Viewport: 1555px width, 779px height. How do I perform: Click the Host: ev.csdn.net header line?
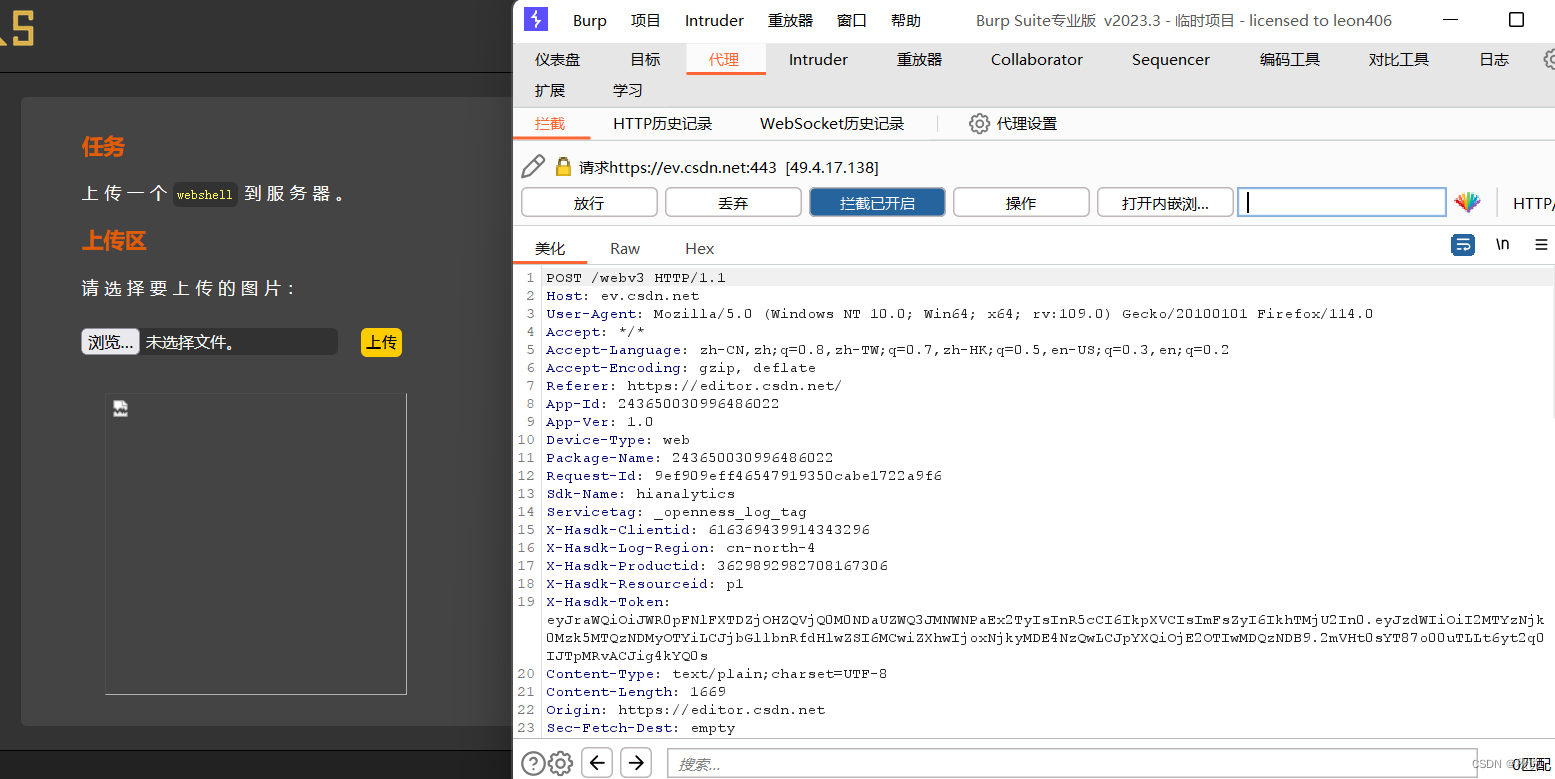pyautogui.click(x=623, y=295)
